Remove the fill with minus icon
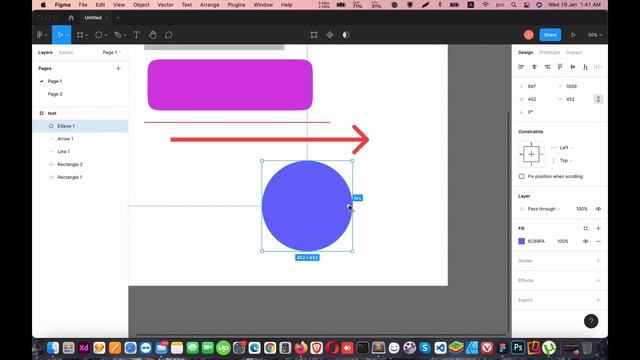This screenshot has height=360, width=640. (598, 241)
